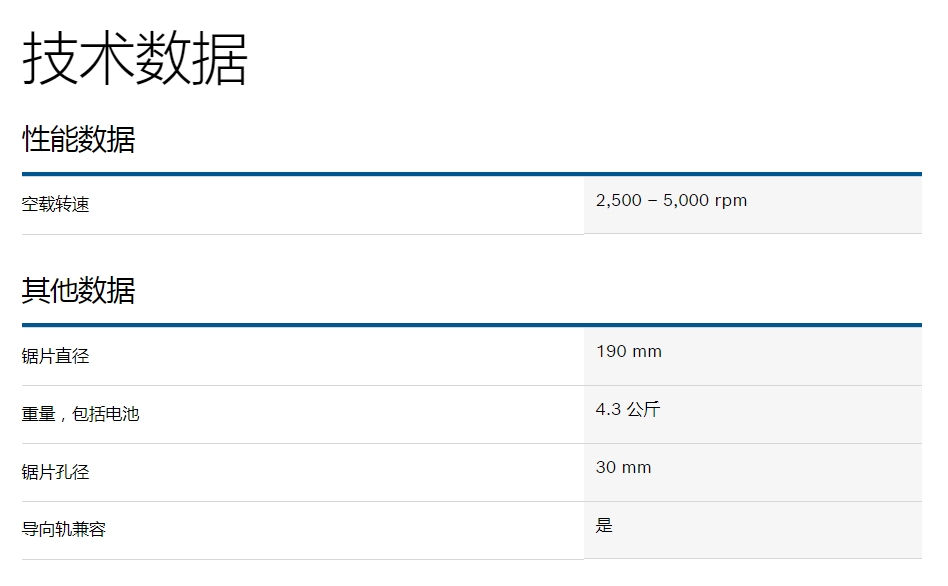Click the mm unit after 30

tap(637, 468)
